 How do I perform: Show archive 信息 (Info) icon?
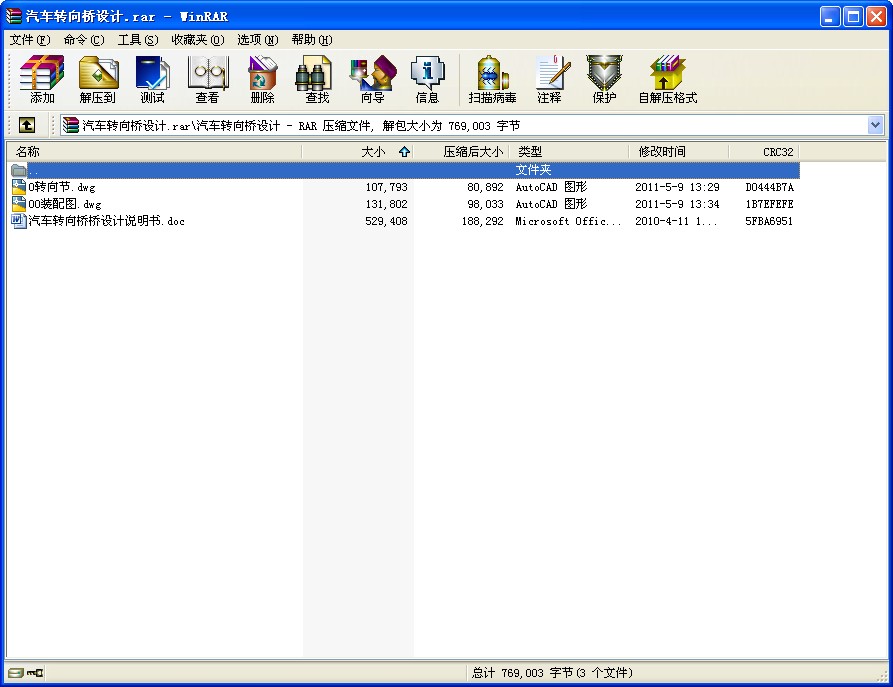(427, 79)
